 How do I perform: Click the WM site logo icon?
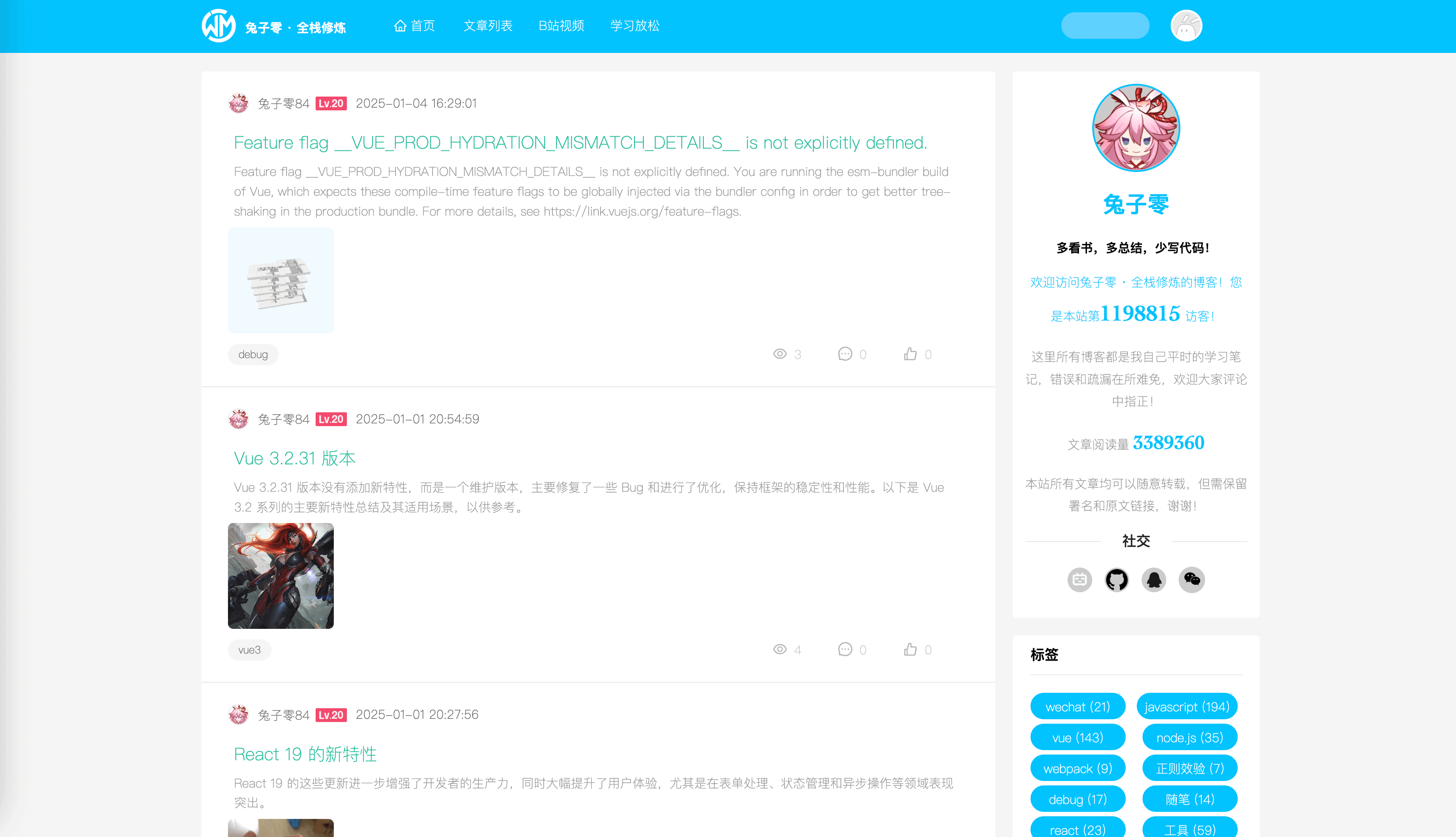(218, 26)
